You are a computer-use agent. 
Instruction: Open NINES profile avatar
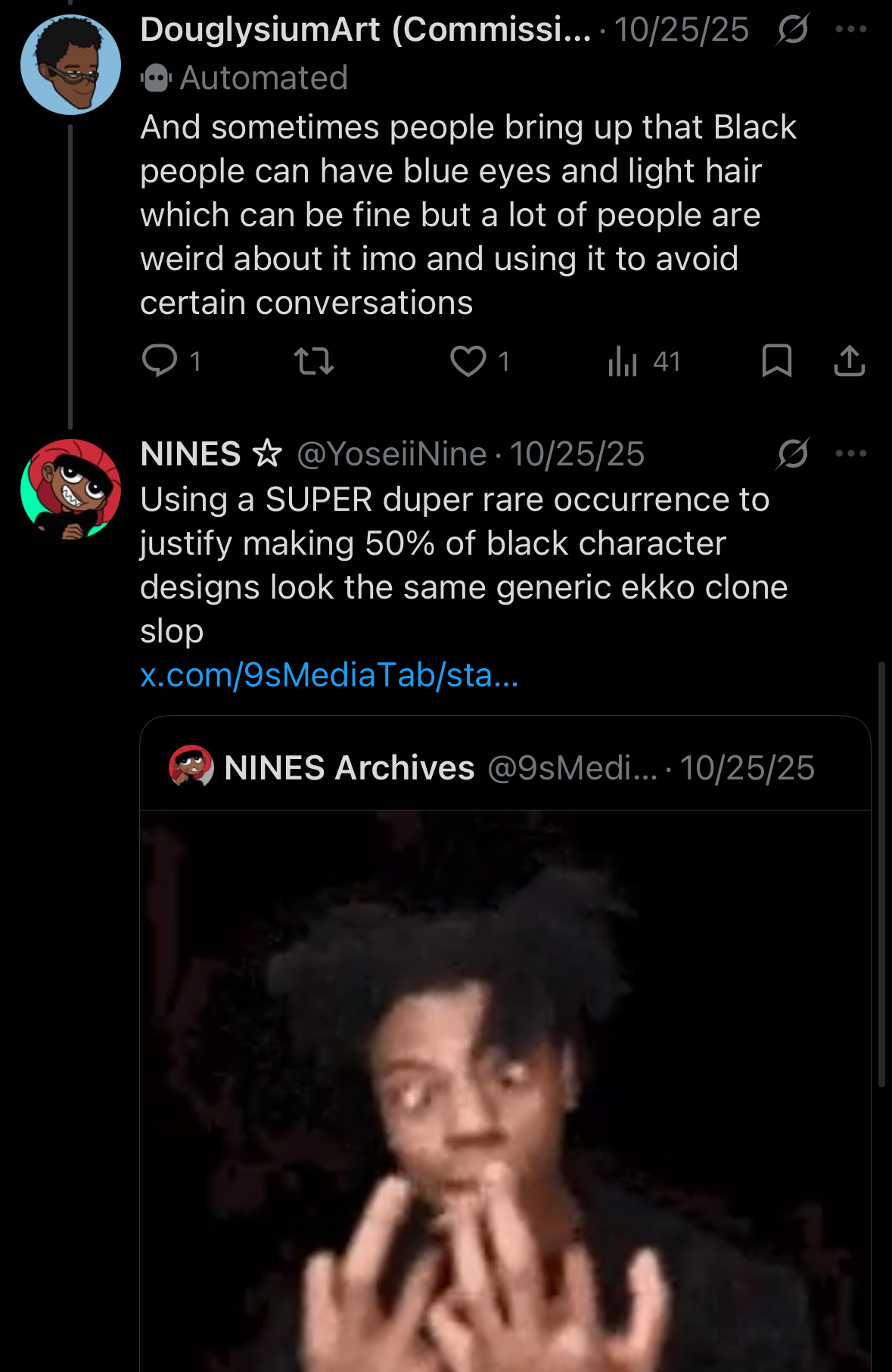pyautogui.click(x=70, y=489)
